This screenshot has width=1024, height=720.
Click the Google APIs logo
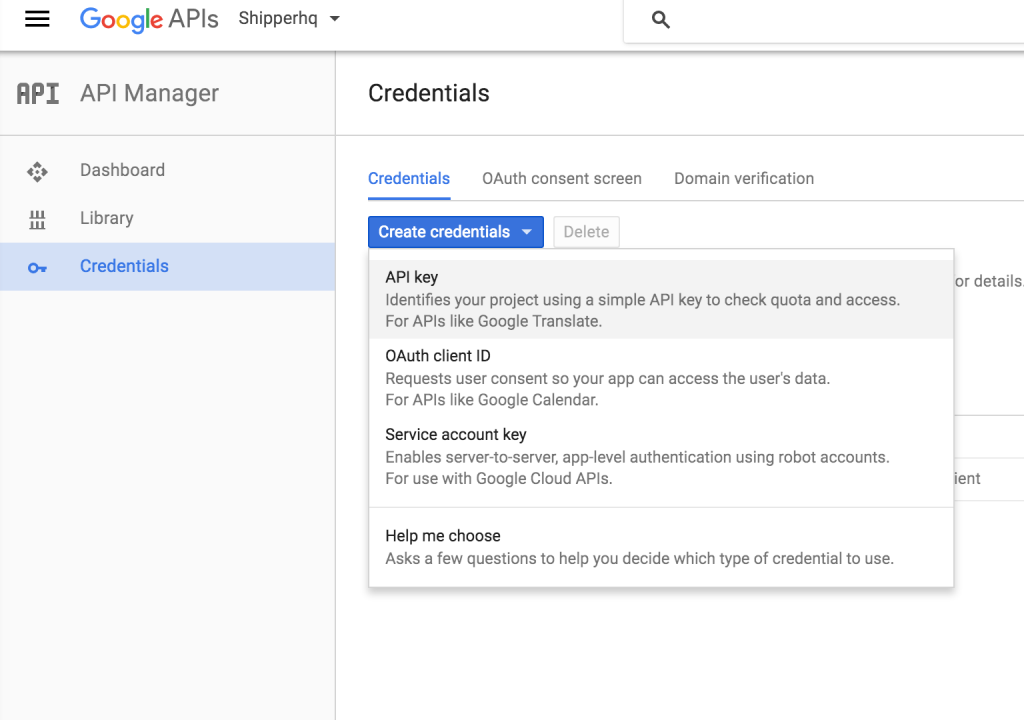pyautogui.click(x=149, y=20)
